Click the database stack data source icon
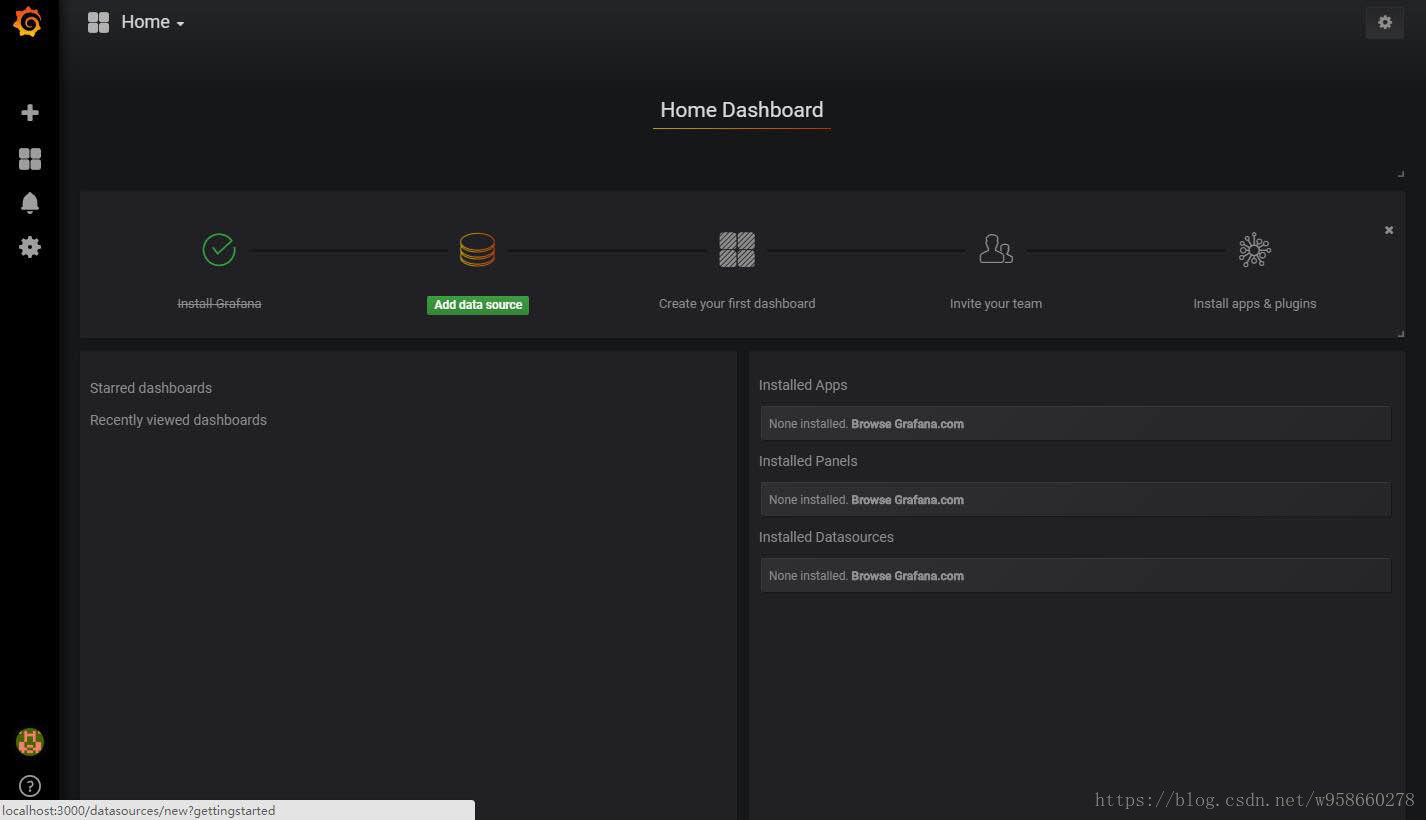 [x=477, y=250]
